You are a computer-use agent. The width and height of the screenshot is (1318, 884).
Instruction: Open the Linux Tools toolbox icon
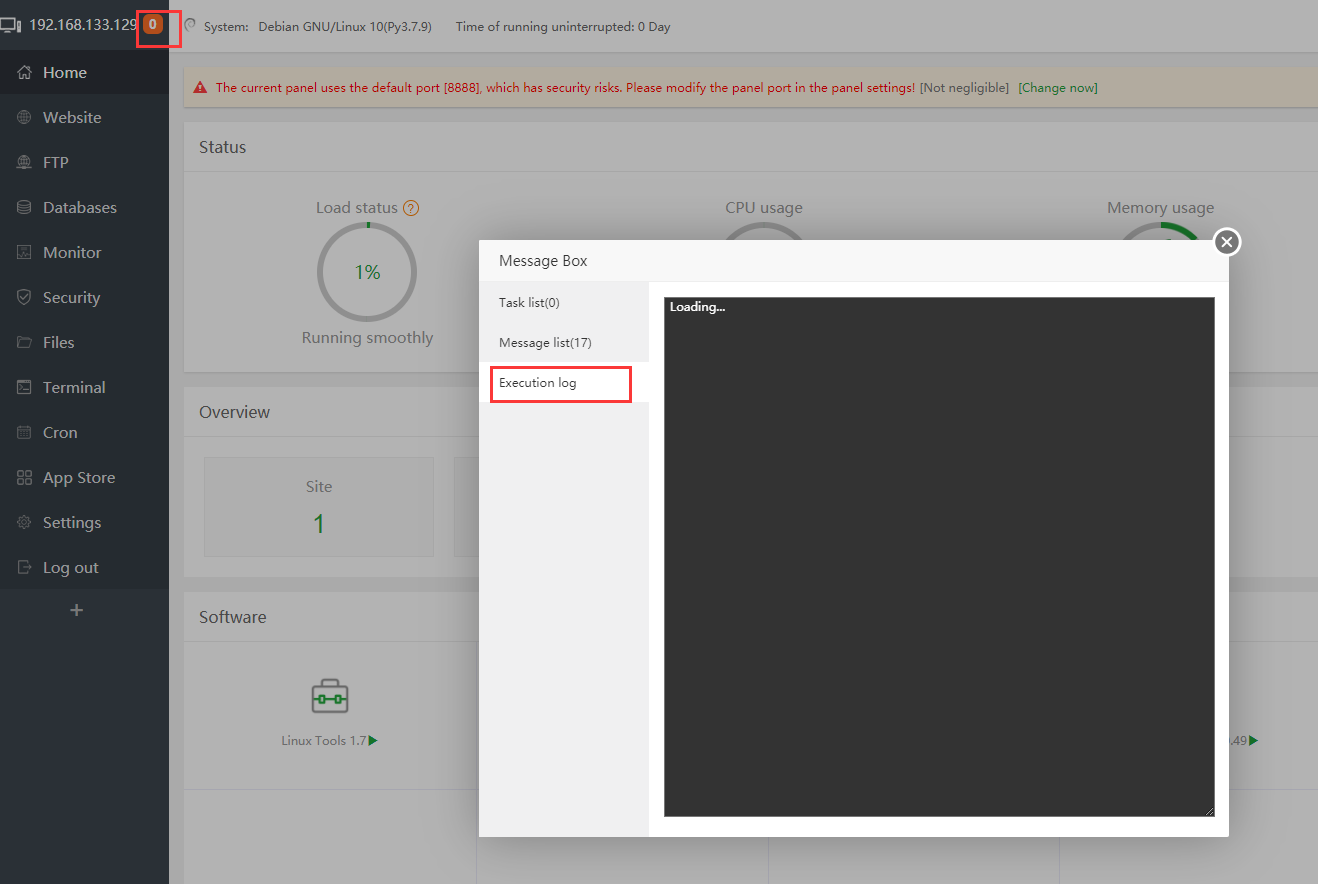coord(330,696)
